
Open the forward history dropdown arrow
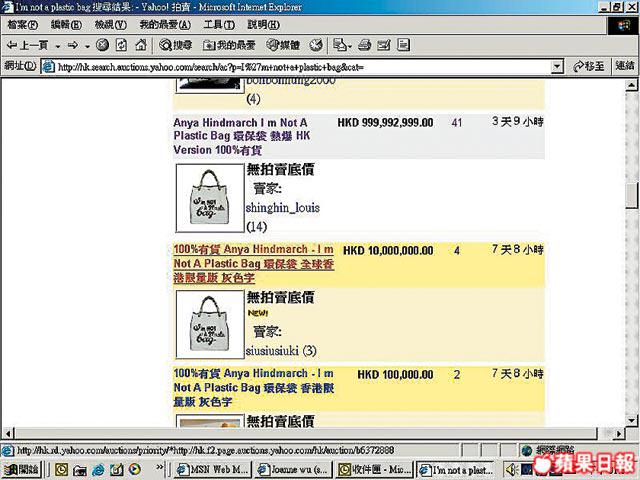pyautogui.click(x=87, y=46)
